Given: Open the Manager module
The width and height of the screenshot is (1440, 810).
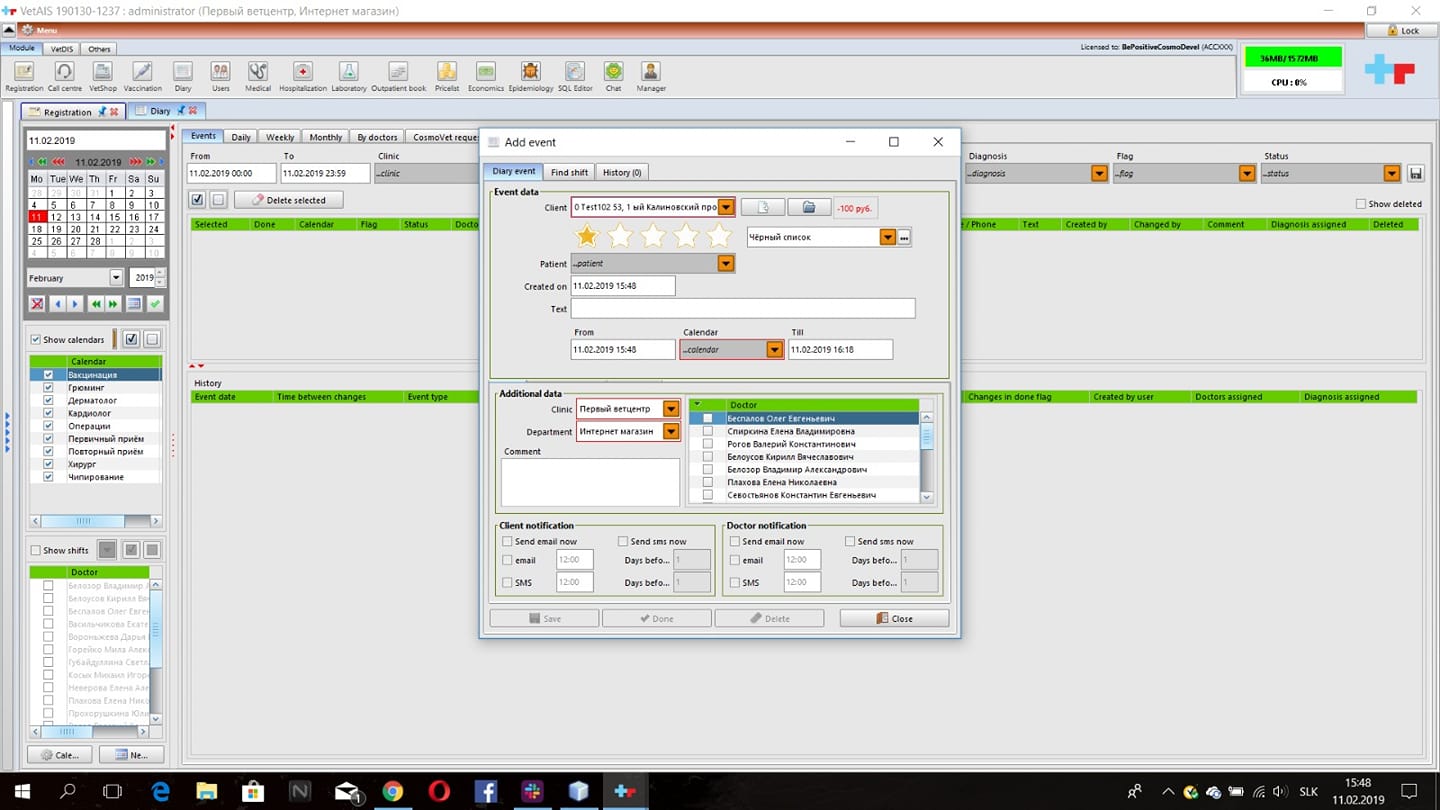Looking at the screenshot, I should click(x=651, y=76).
